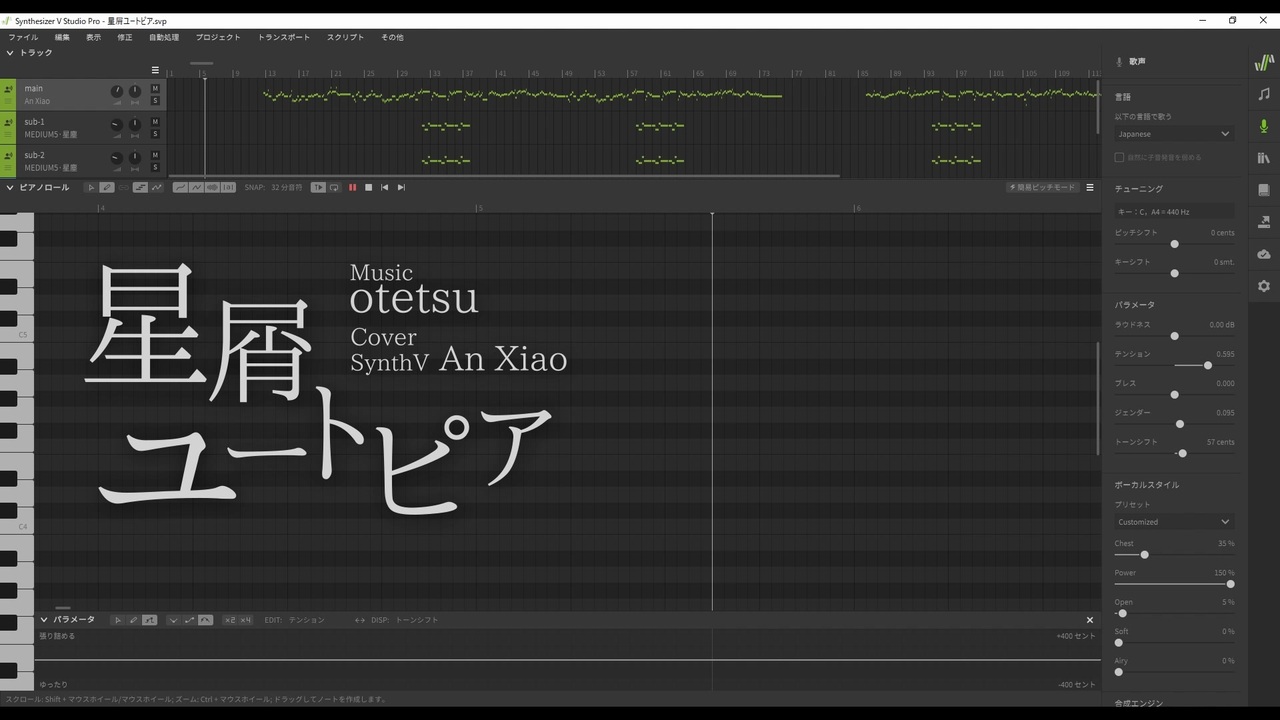Click the main track volume knob

coord(117,91)
